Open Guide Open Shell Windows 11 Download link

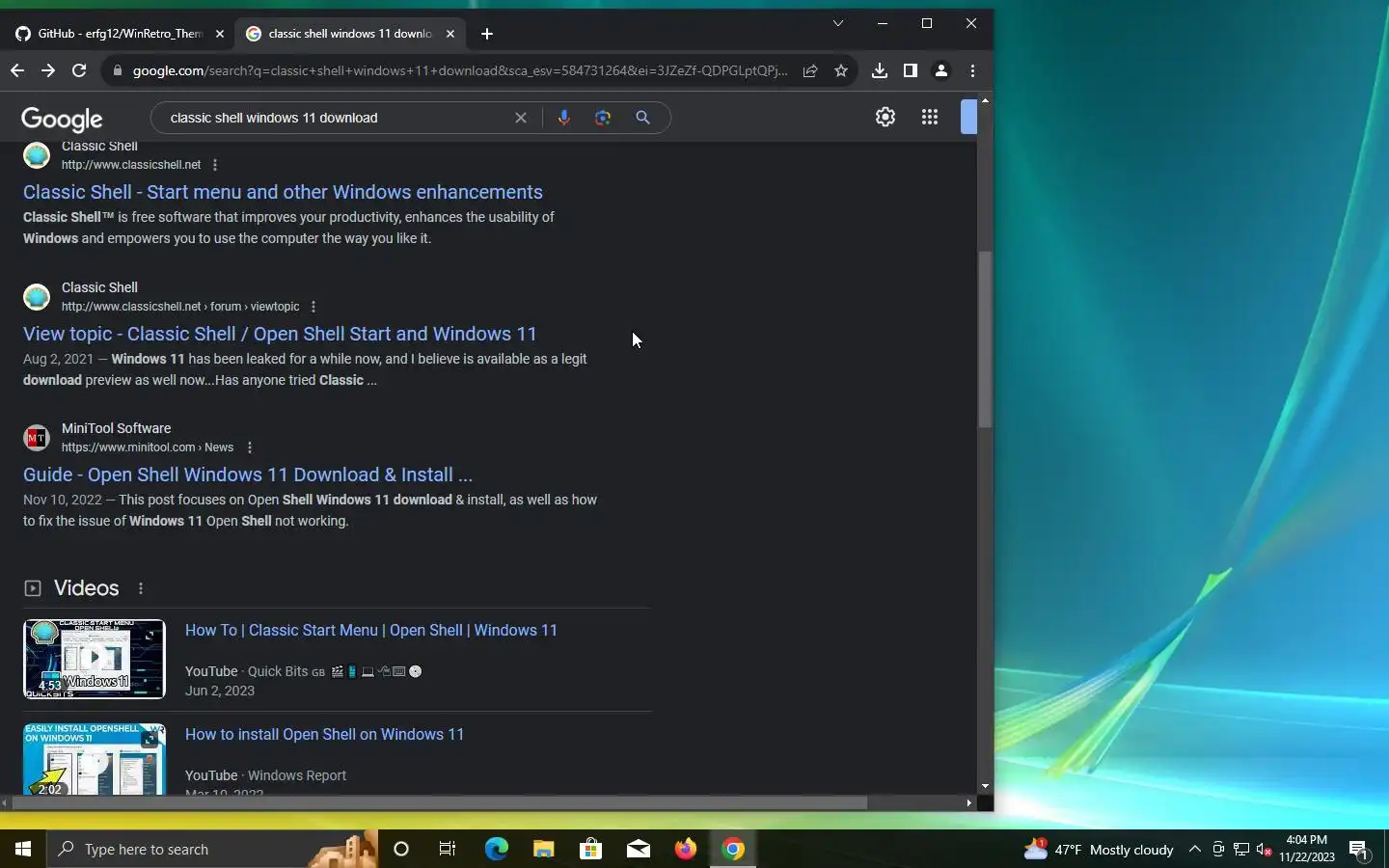(248, 475)
